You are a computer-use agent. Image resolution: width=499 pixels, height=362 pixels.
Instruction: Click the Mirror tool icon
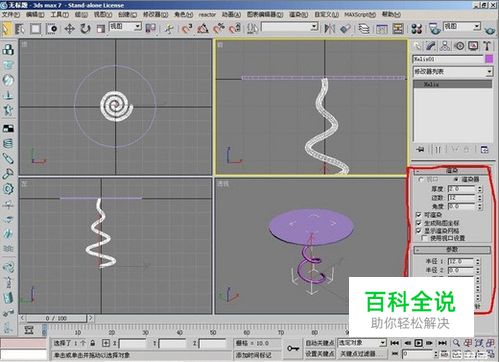click(329, 29)
